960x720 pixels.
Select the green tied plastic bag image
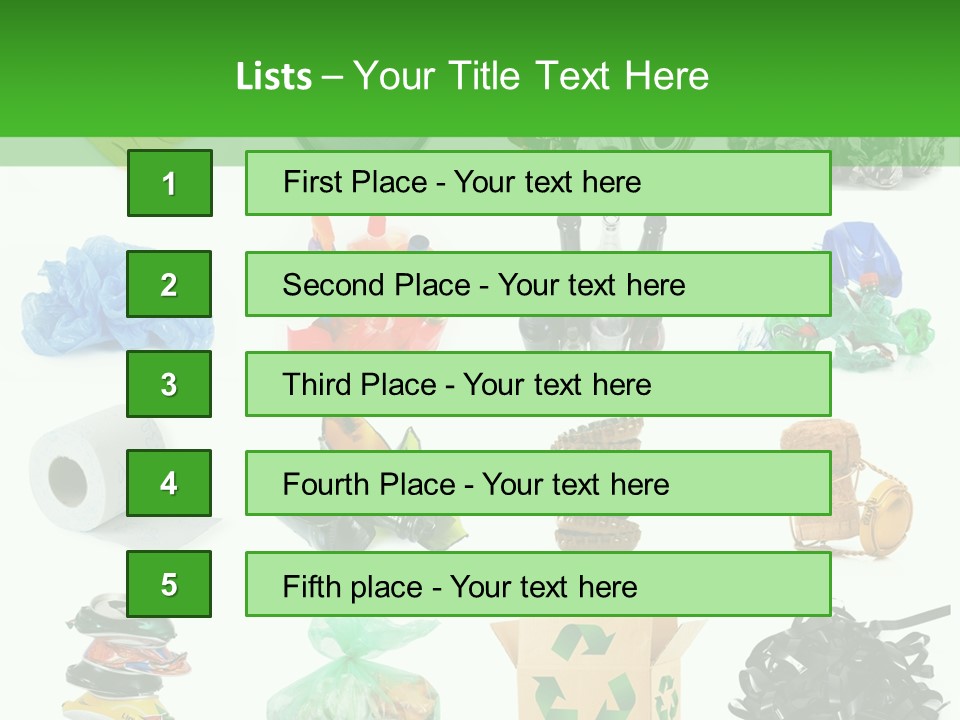click(x=354, y=669)
